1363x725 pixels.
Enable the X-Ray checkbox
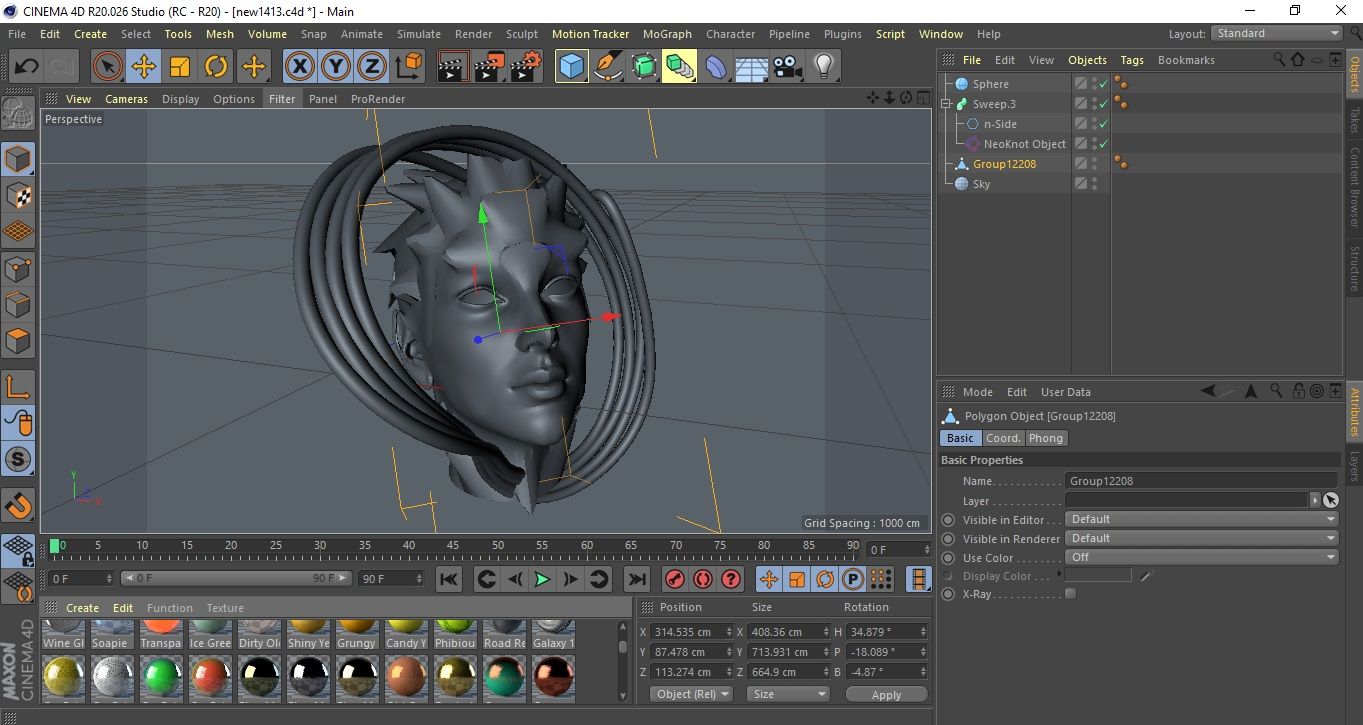pos(1071,594)
